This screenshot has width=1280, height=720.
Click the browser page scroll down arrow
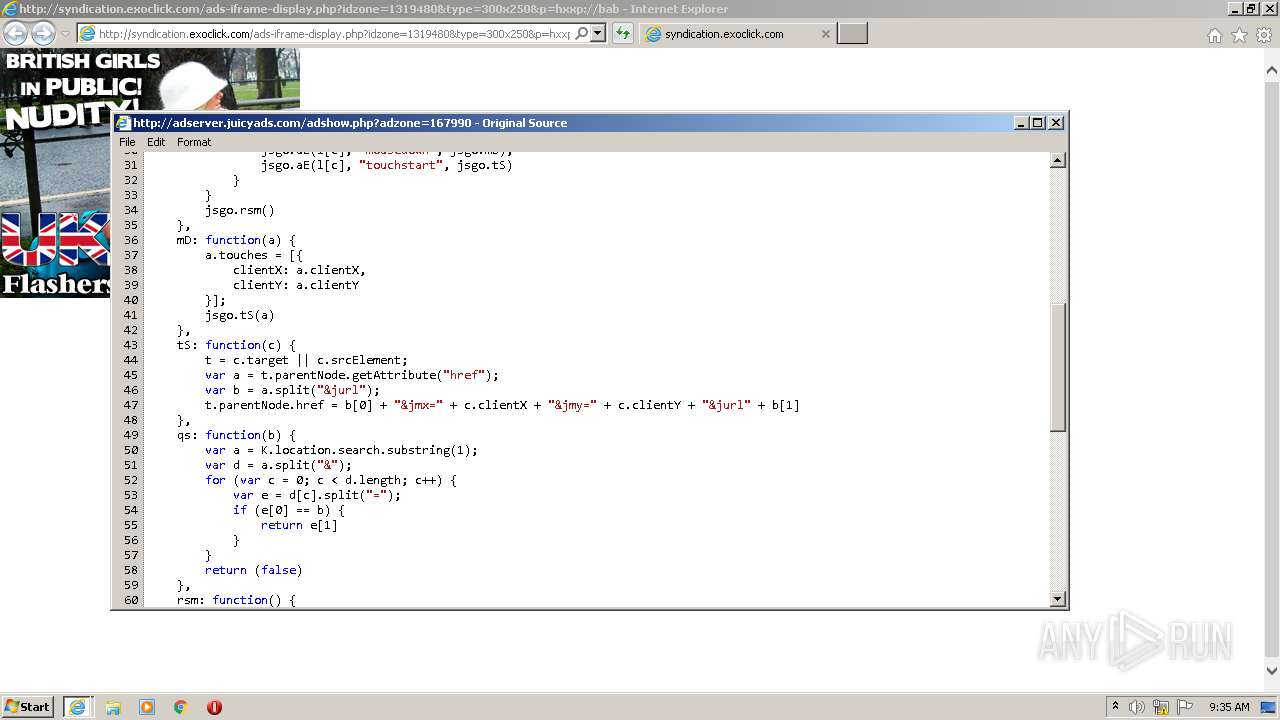(1272, 671)
